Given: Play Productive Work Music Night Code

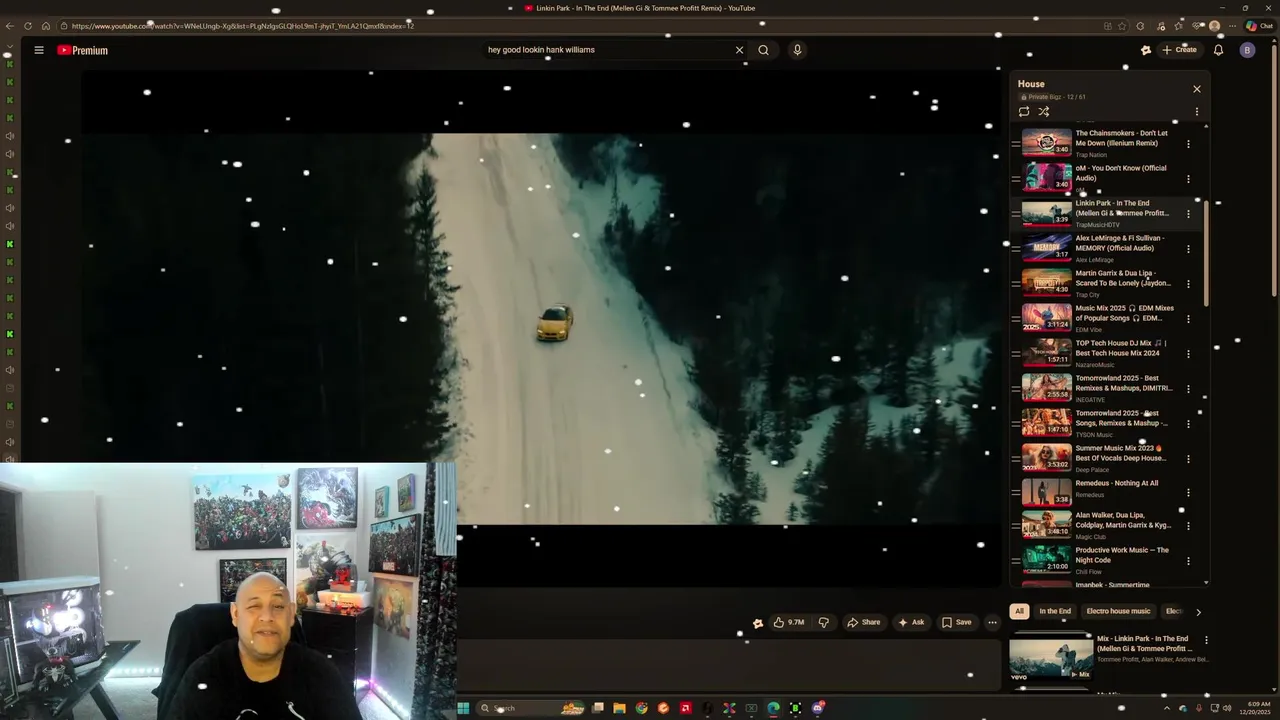Looking at the screenshot, I should [1046, 558].
